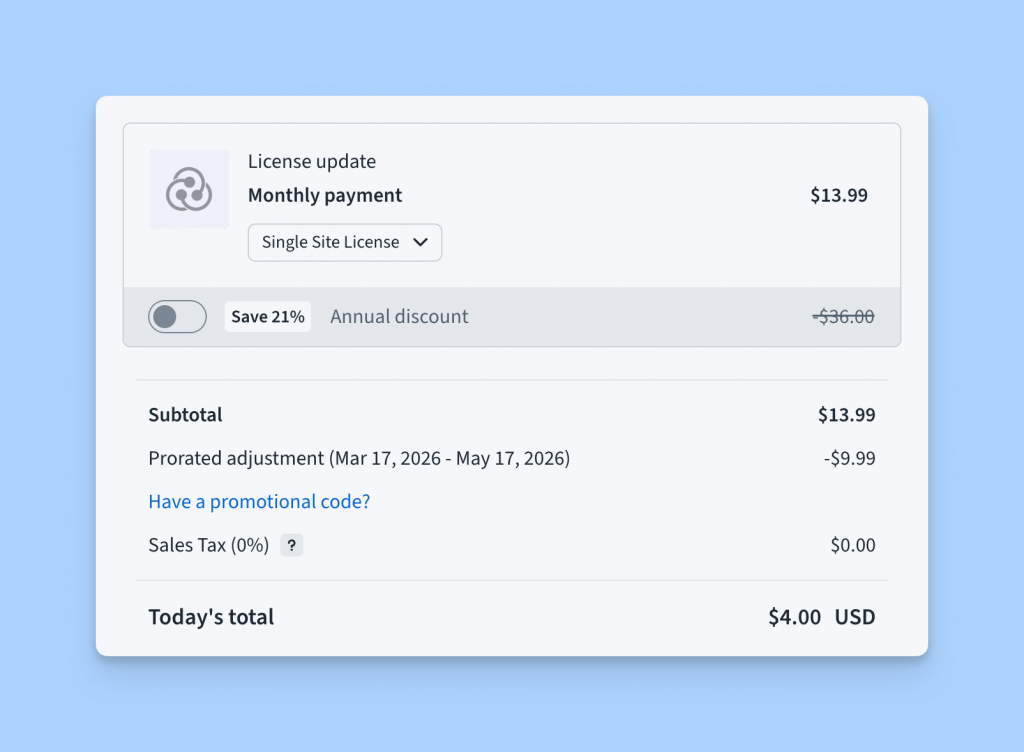Open 'Have a promotional code?' link
The width and height of the screenshot is (1024, 752).
[x=259, y=501]
